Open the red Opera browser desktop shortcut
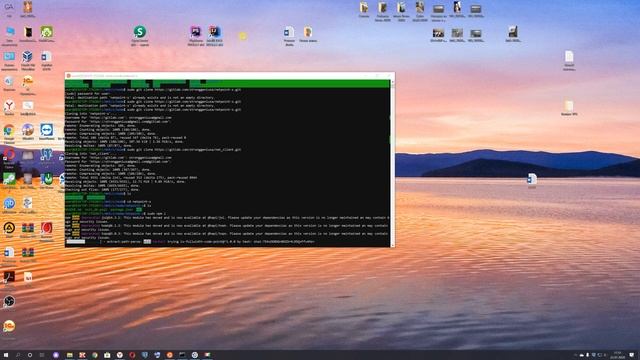640x360 pixels. [x=9, y=155]
